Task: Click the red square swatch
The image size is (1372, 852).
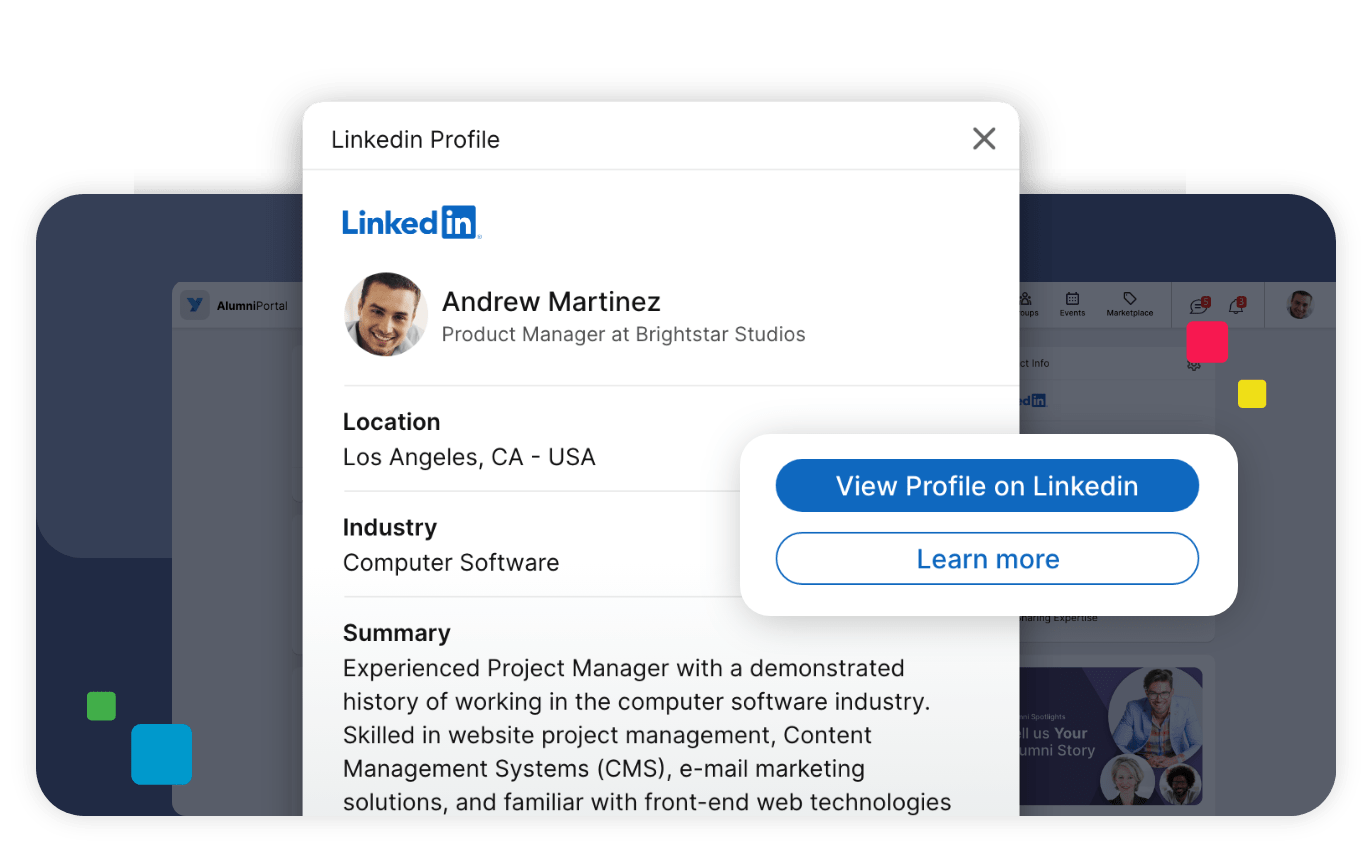Action: coord(1206,342)
